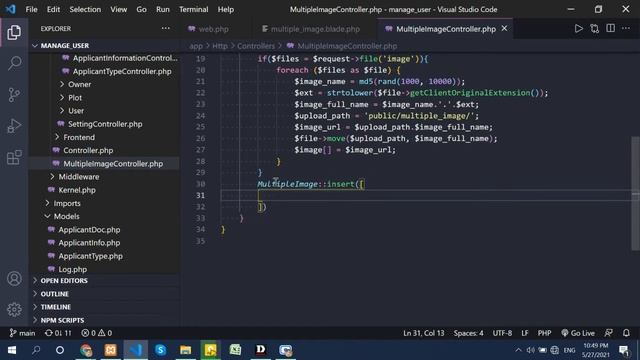Collapse the Models folder

pyautogui.click(x=66, y=216)
